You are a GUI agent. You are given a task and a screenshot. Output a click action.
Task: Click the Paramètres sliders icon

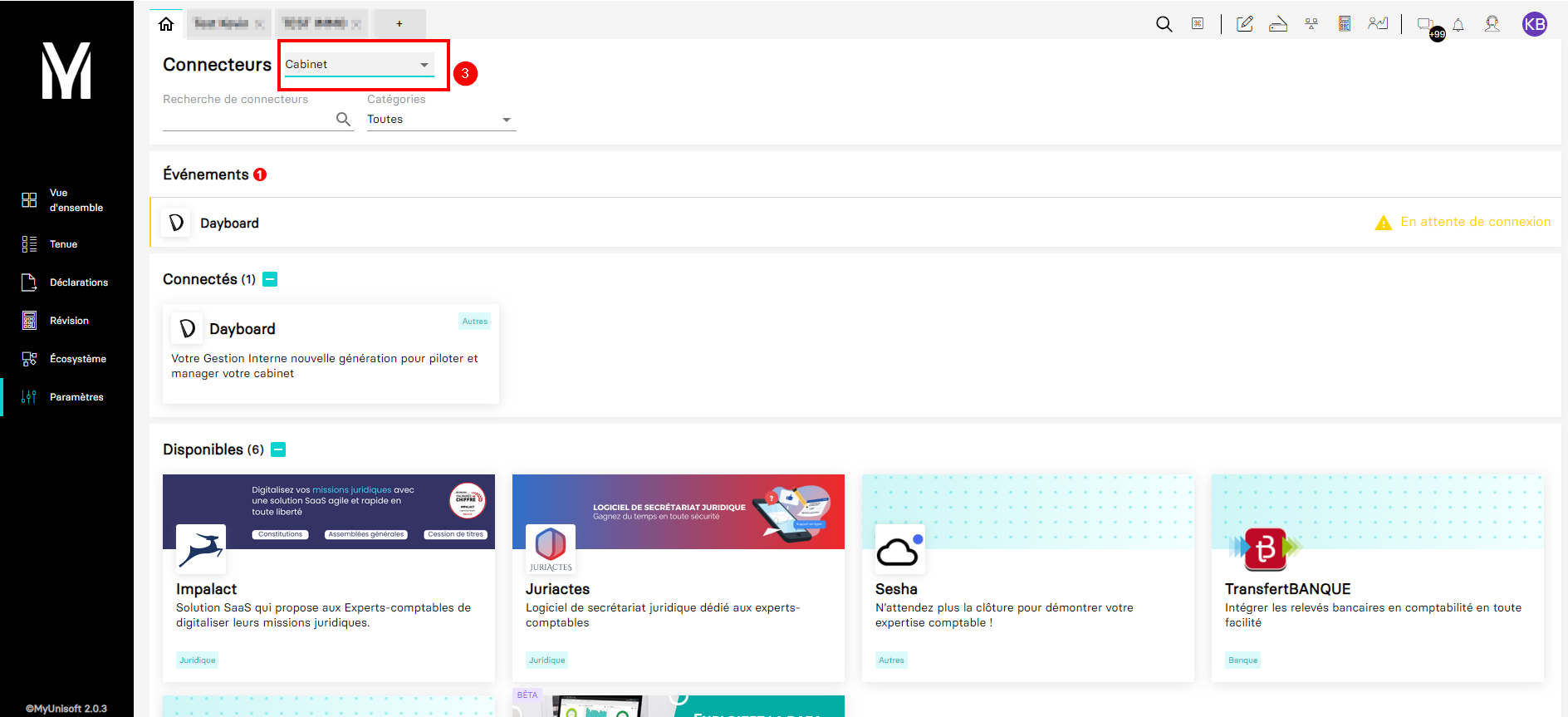coord(29,397)
